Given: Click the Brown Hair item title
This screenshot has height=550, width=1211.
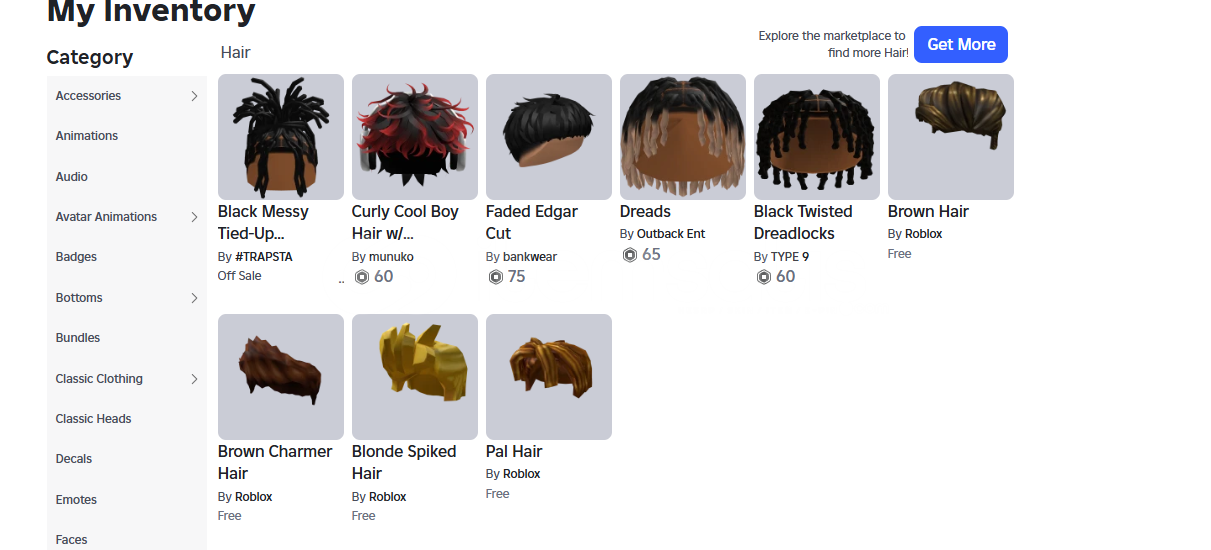Looking at the screenshot, I should point(928,212).
